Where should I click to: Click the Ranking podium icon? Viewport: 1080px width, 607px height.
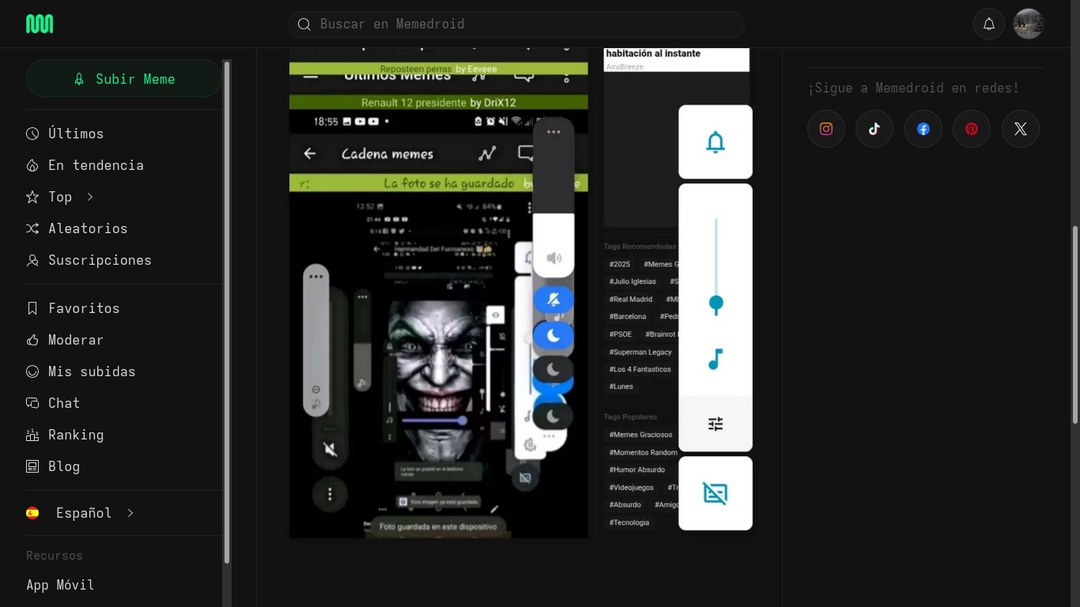tap(32, 435)
